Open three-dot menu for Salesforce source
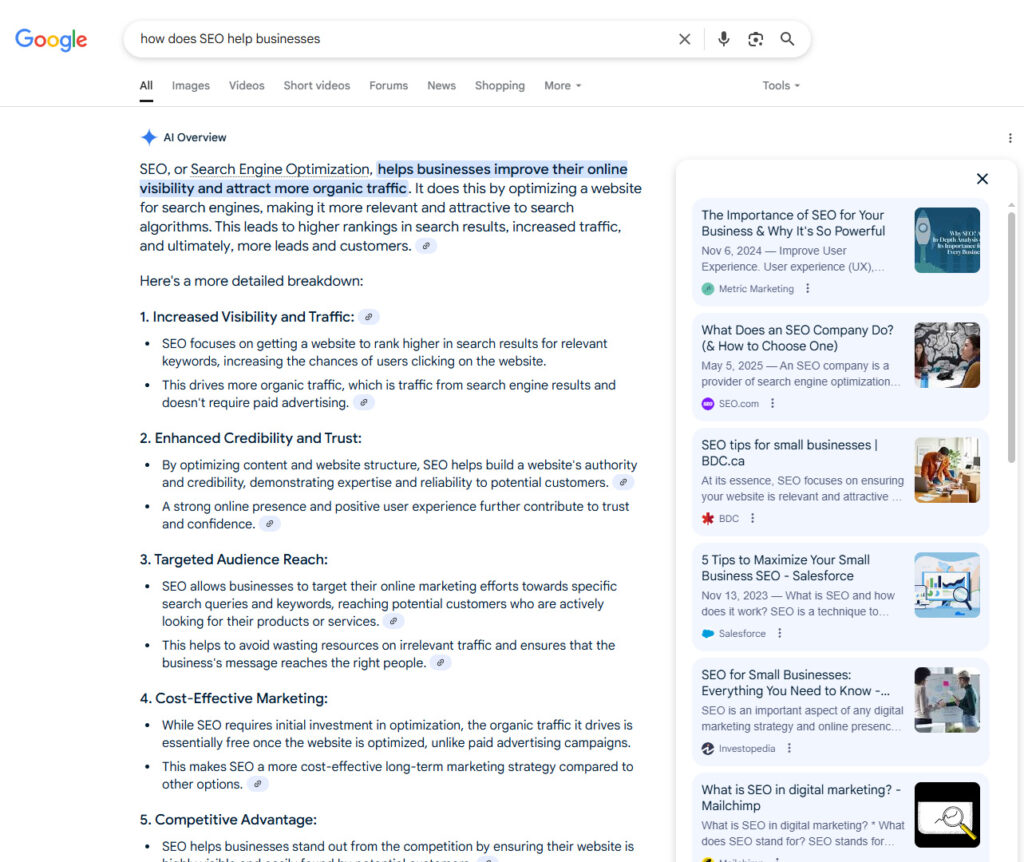The image size is (1024, 862). pyautogui.click(x=779, y=633)
